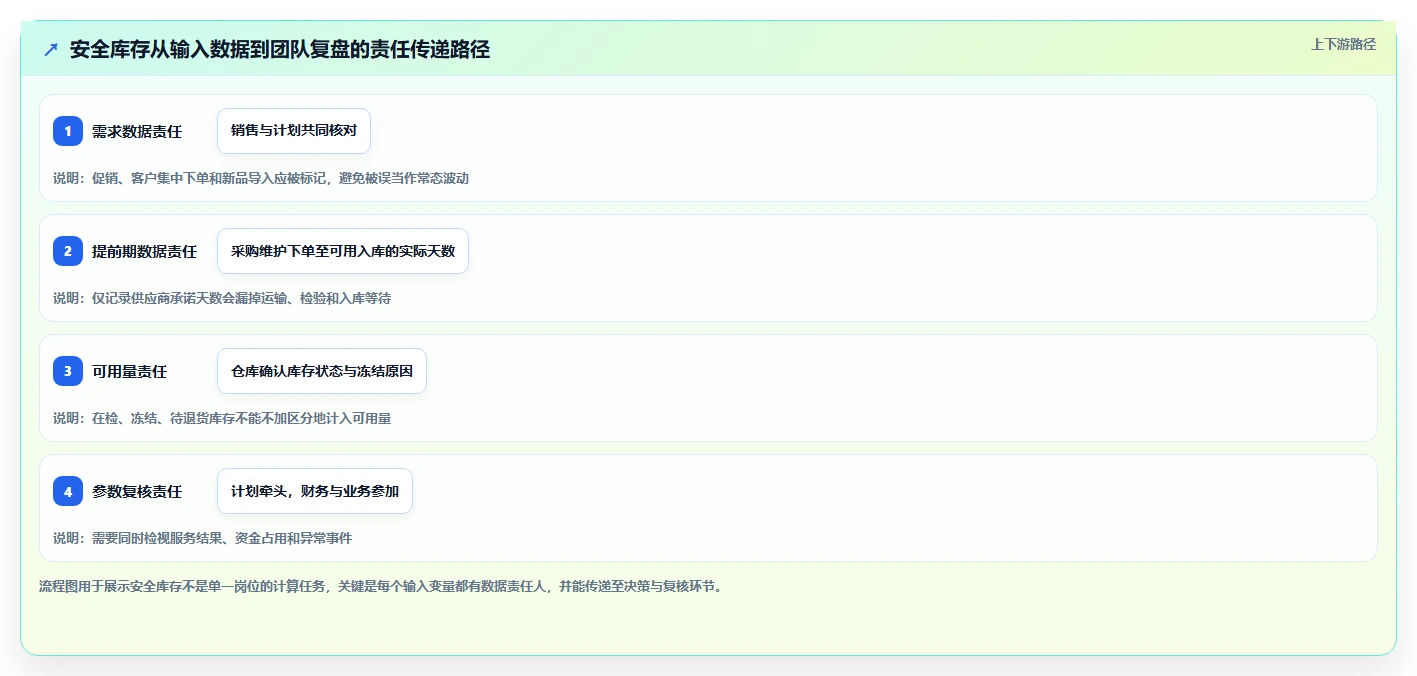Image resolution: width=1417 pixels, height=676 pixels.
Task: Select the 销售与计划共同核对 chip
Action: (294, 131)
